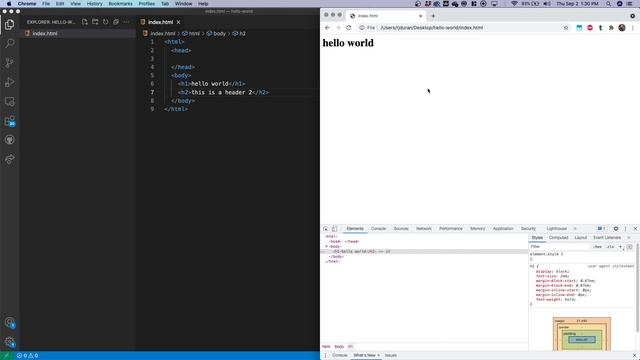Click the errors and warnings status indicator

27,356
